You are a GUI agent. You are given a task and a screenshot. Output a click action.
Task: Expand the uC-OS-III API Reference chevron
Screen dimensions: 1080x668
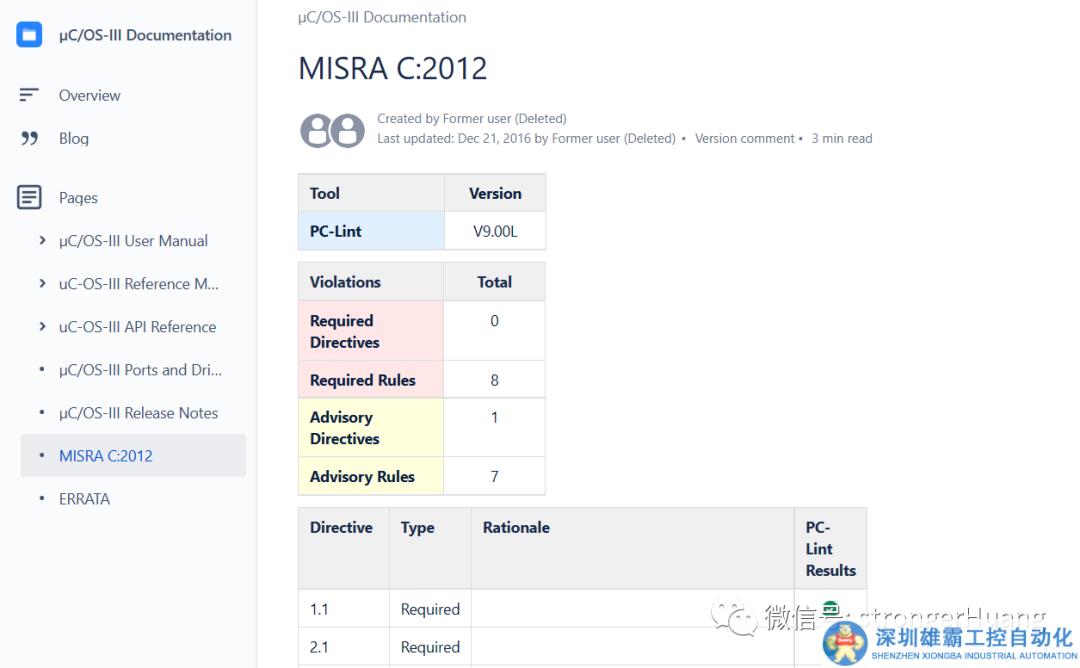coord(42,326)
